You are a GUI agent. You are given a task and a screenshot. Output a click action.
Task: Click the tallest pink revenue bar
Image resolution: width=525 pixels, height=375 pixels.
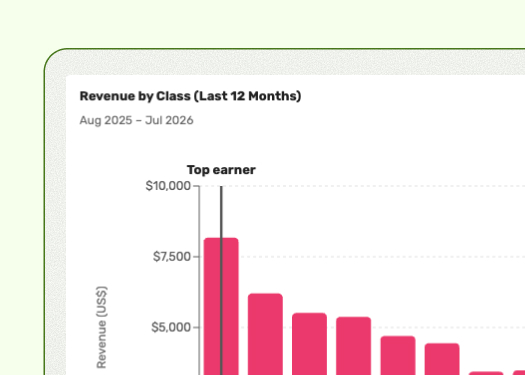[x=221, y=306]
